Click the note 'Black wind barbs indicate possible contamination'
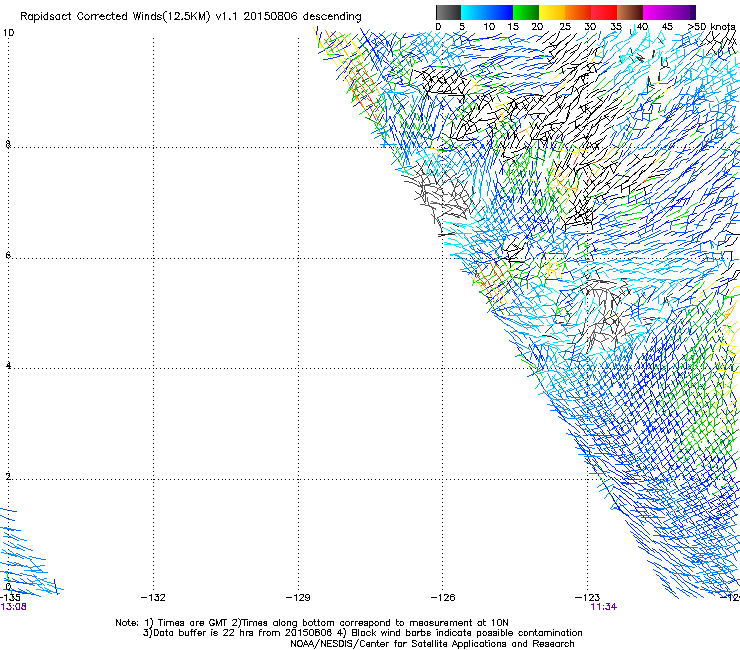 (467, 633)
